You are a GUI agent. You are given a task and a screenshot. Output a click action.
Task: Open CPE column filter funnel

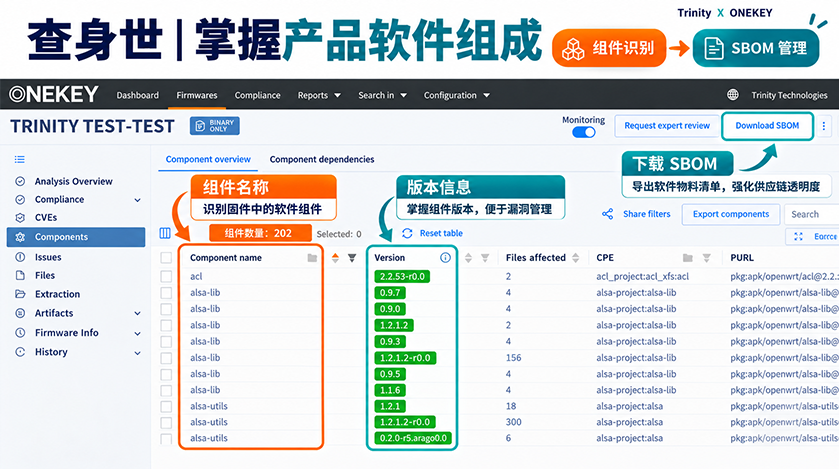click(706, 258)
